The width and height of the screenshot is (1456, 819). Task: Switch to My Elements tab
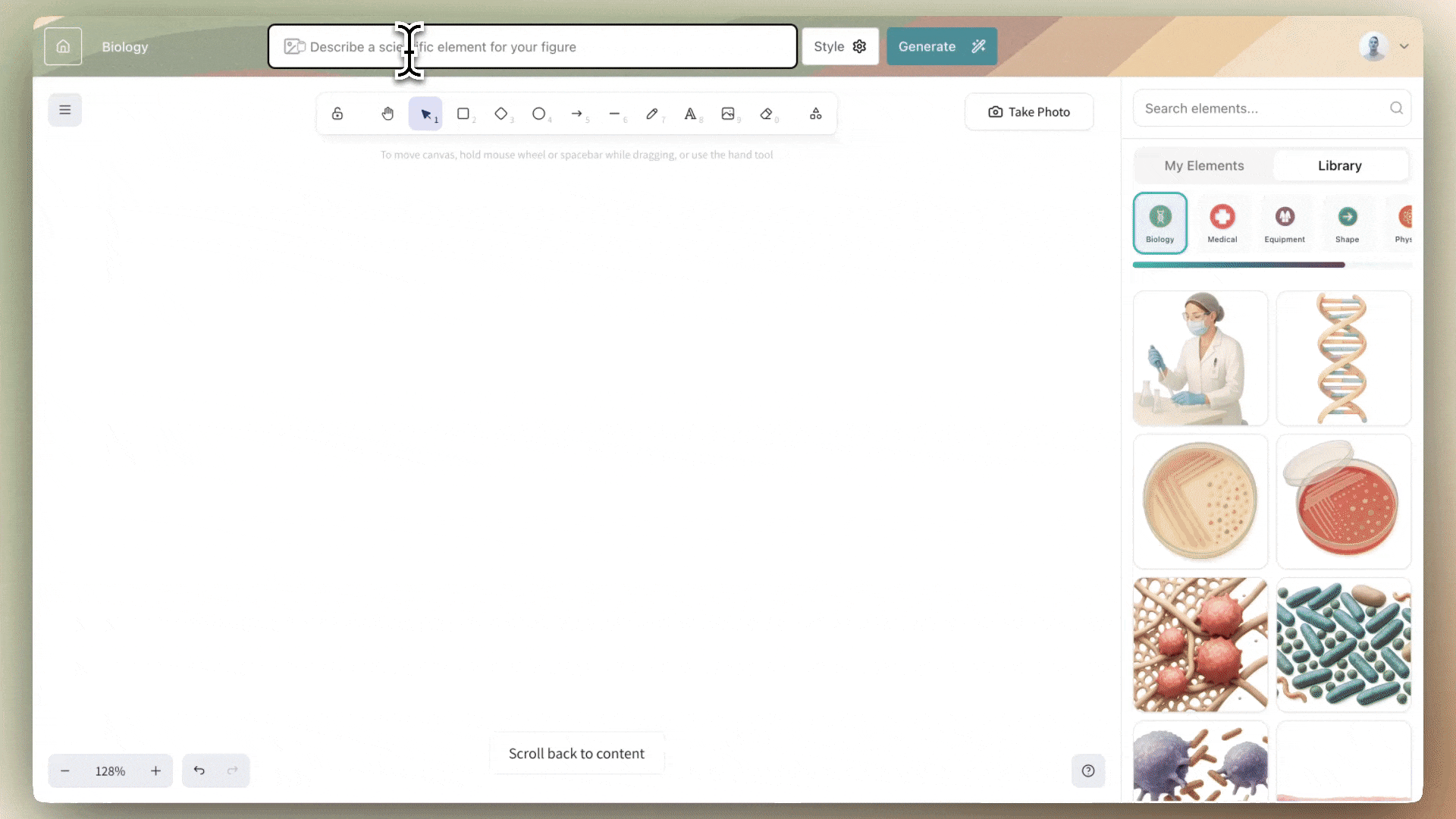pyautogui.click(x=1204, y=165)
